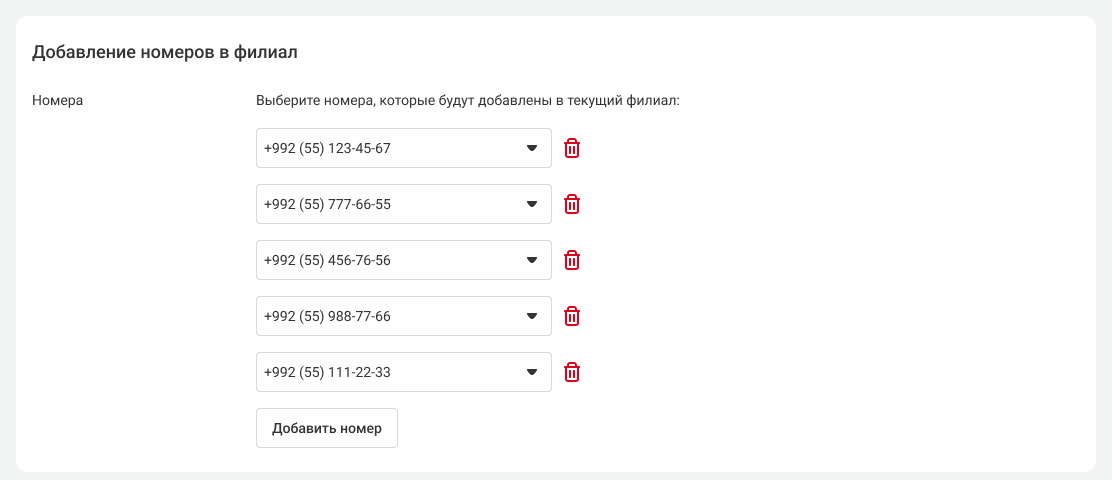Viewport: 1112px width, 480px height.
Task: Remove the +992 (55) 777-66-55 entry via trash icon
Action: tap(572, 204)
